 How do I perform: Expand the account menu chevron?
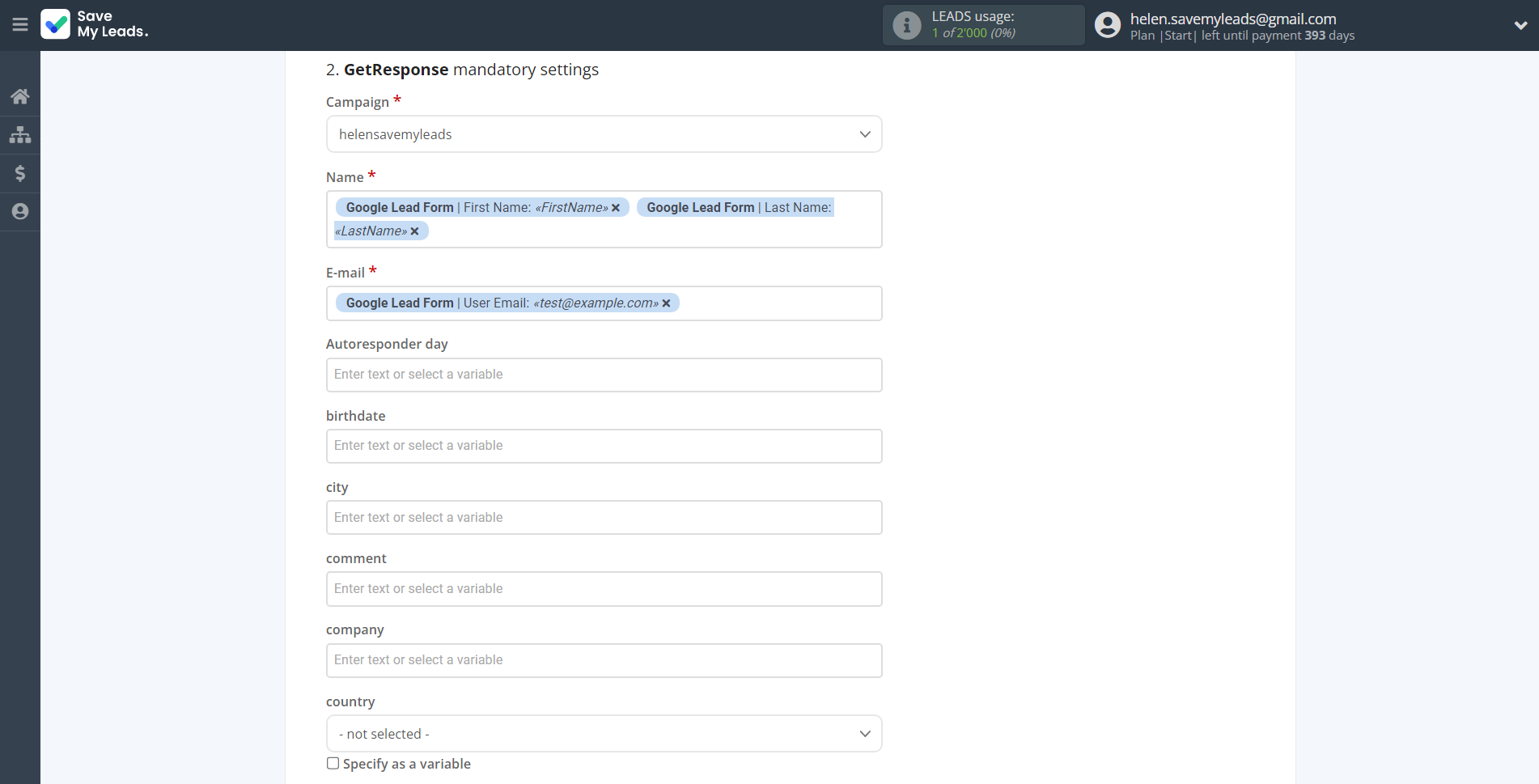[1520, 25]
